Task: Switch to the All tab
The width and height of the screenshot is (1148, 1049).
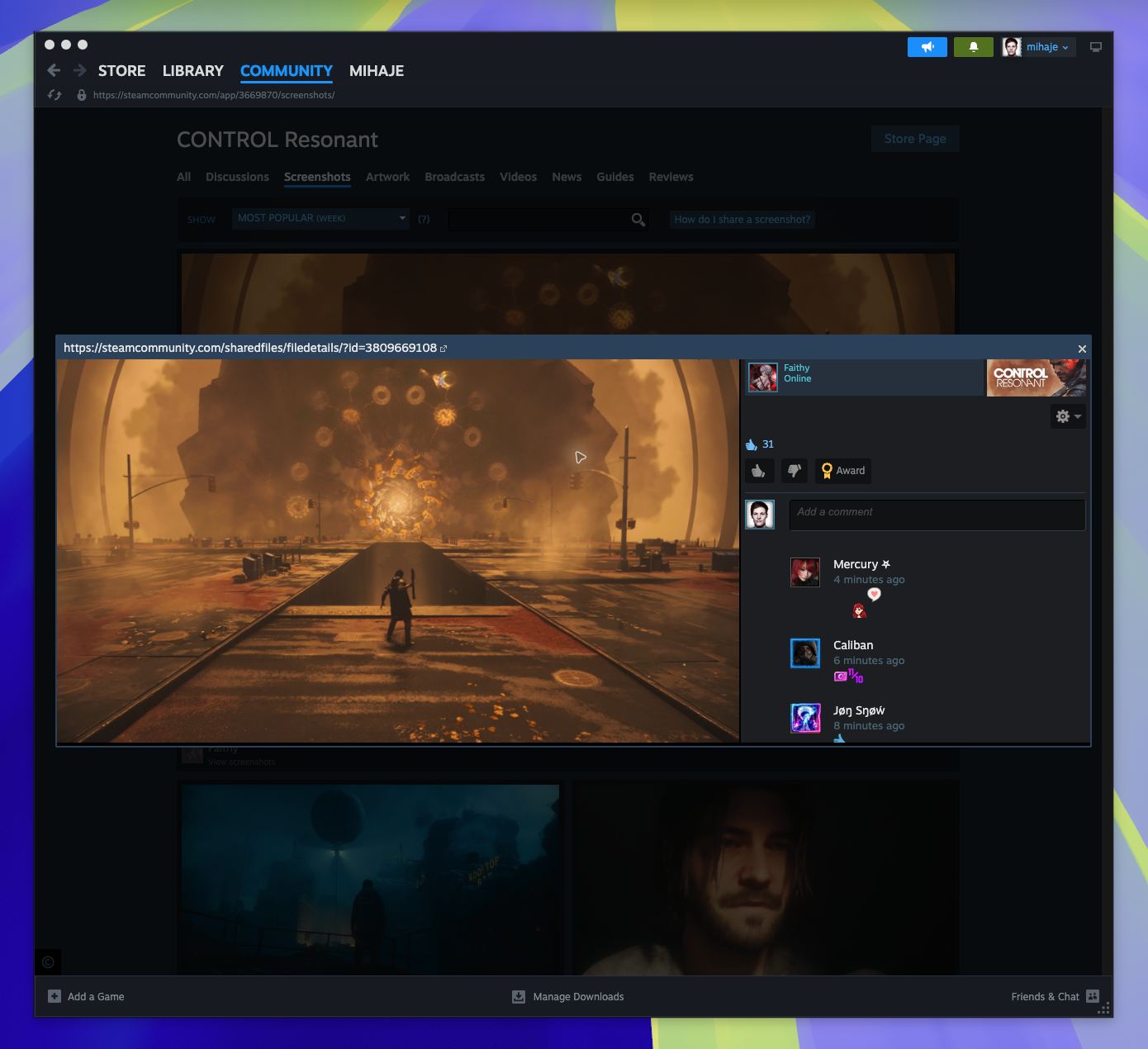Action: pyautogui.click(x=183, y=177)
